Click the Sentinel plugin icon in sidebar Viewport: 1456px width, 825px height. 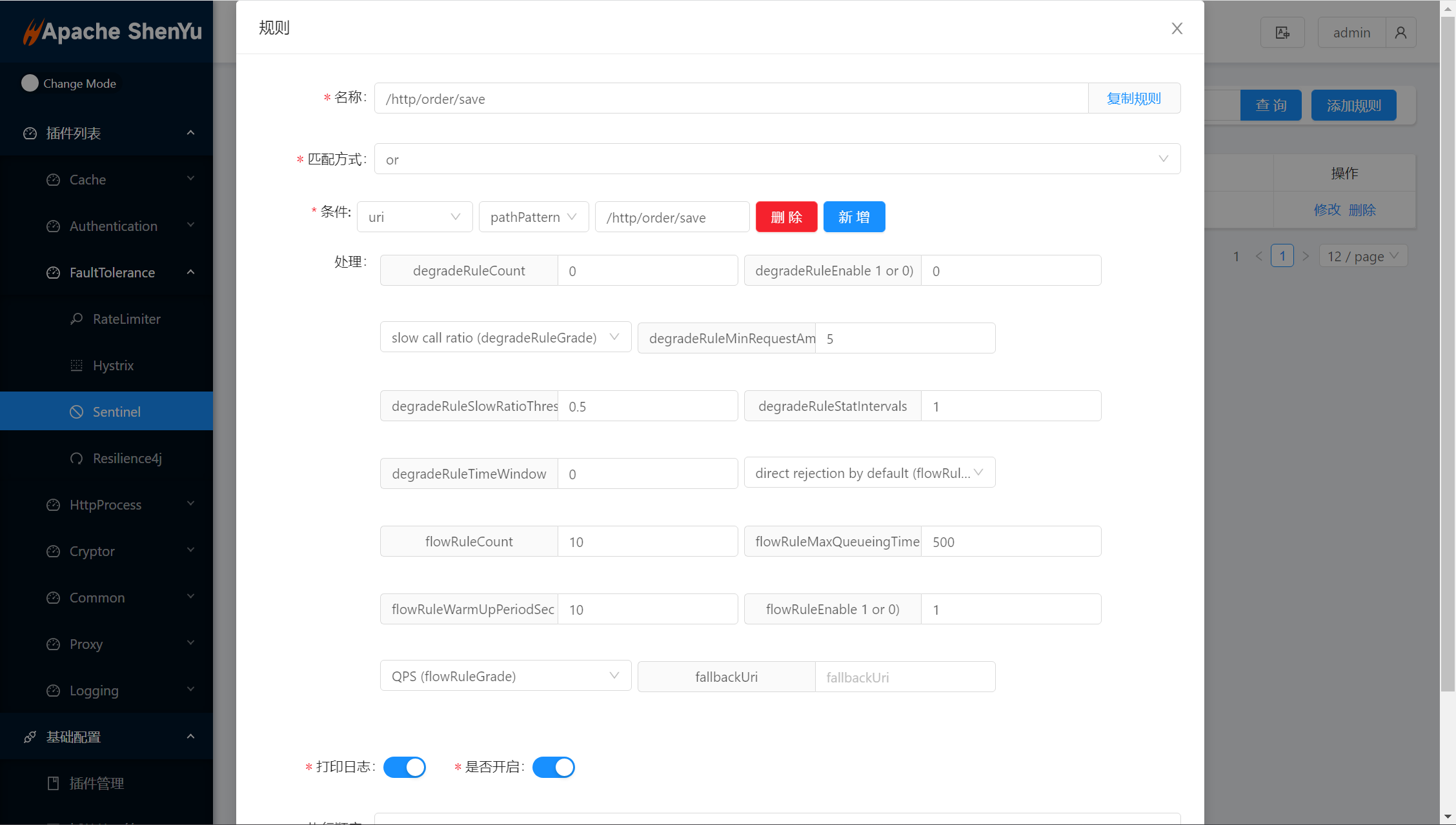tap(77, 412)
